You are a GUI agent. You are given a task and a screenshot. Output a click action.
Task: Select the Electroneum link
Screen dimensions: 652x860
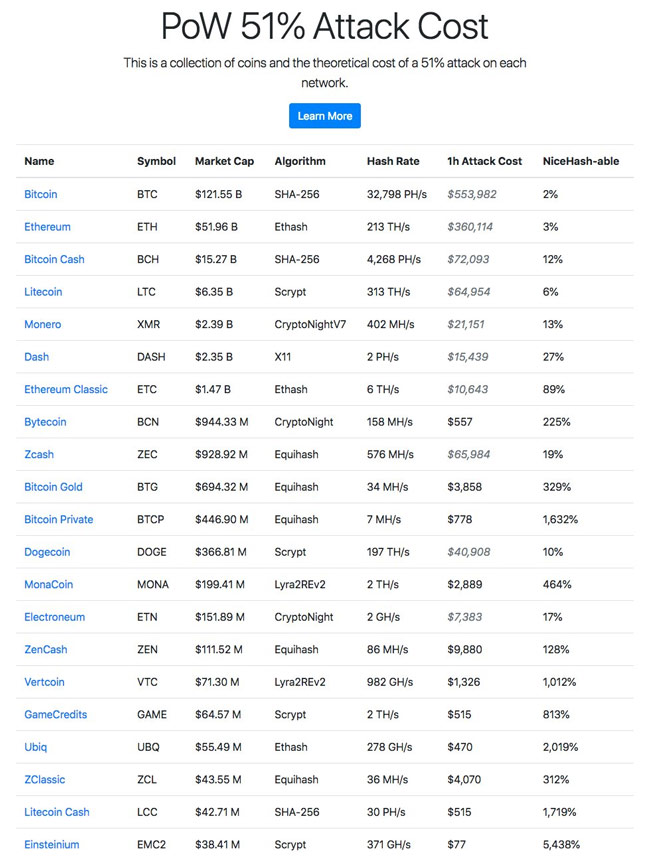(54, 617)
